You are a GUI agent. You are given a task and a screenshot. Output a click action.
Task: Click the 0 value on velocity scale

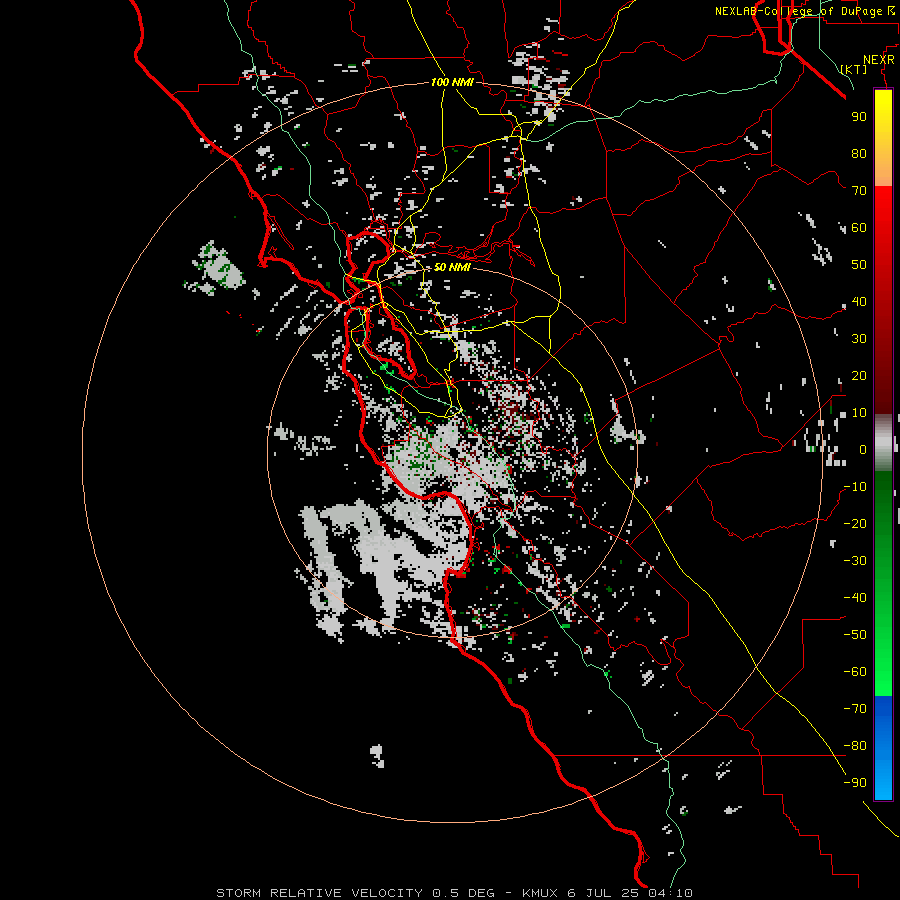click(863, 449)
